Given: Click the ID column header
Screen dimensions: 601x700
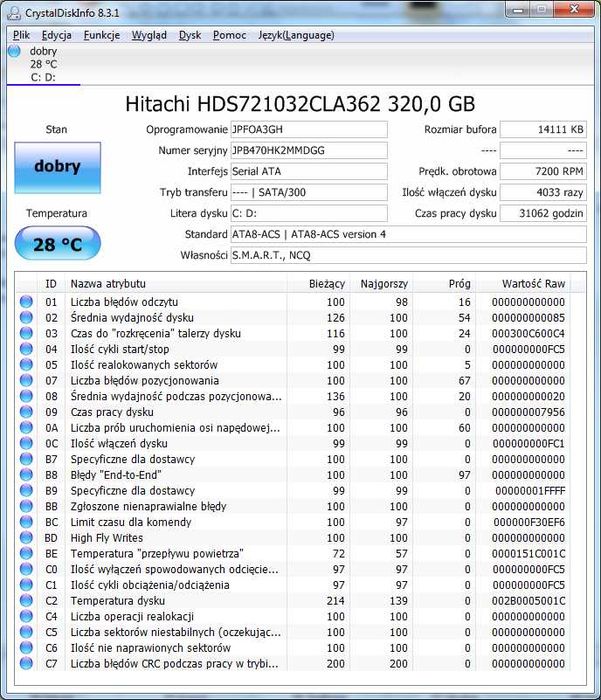Looking at the screenshot, I should click(51, 283).
